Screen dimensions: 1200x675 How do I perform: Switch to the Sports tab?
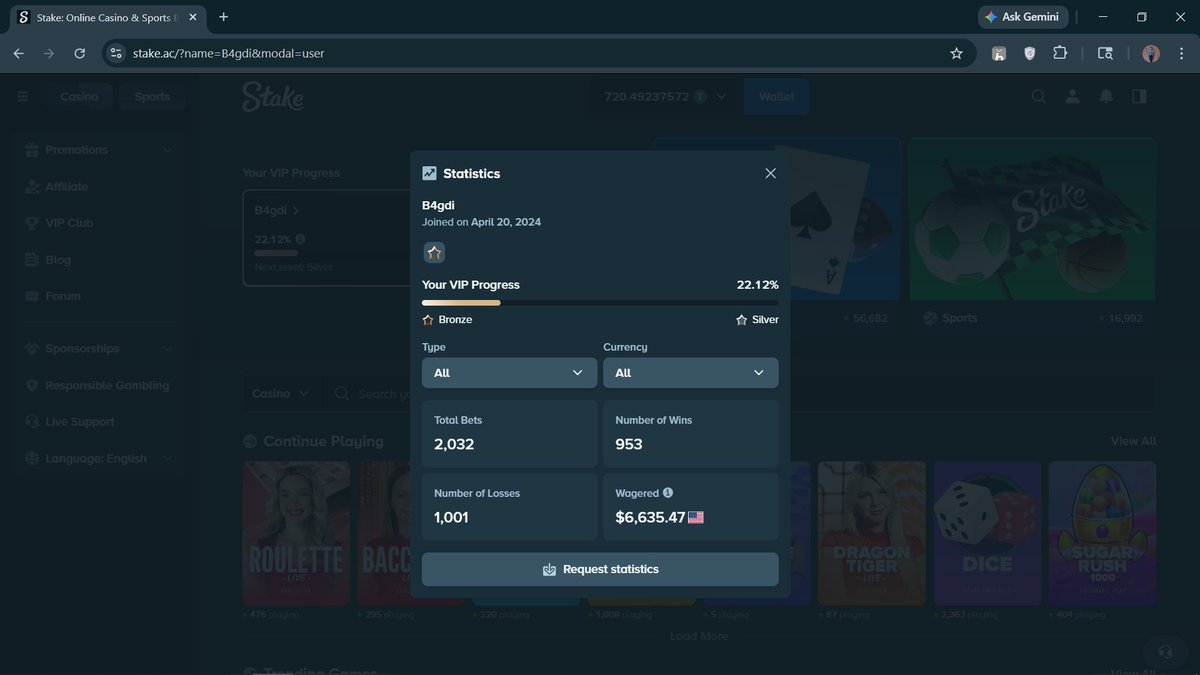(x=152, y=97)
